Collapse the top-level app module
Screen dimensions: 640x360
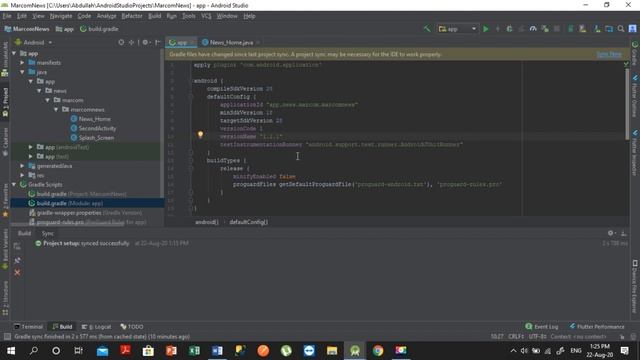click(x=14, y=53)
